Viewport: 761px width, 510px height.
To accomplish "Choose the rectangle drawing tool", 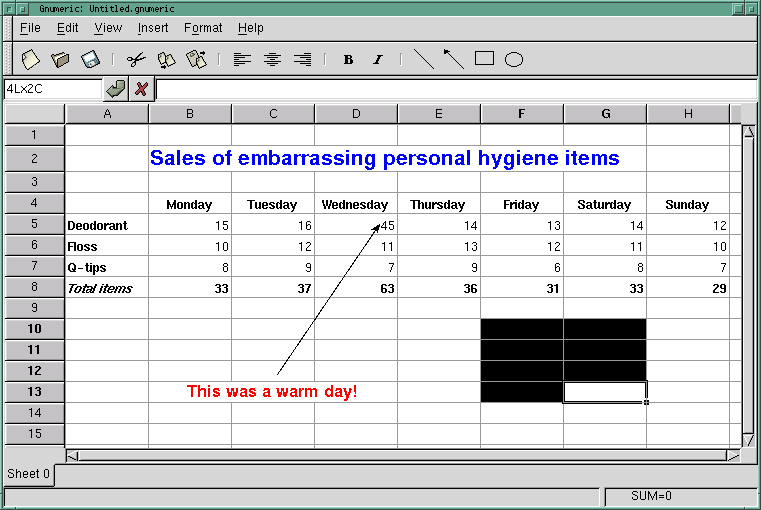I will click(x=484, y=59).
